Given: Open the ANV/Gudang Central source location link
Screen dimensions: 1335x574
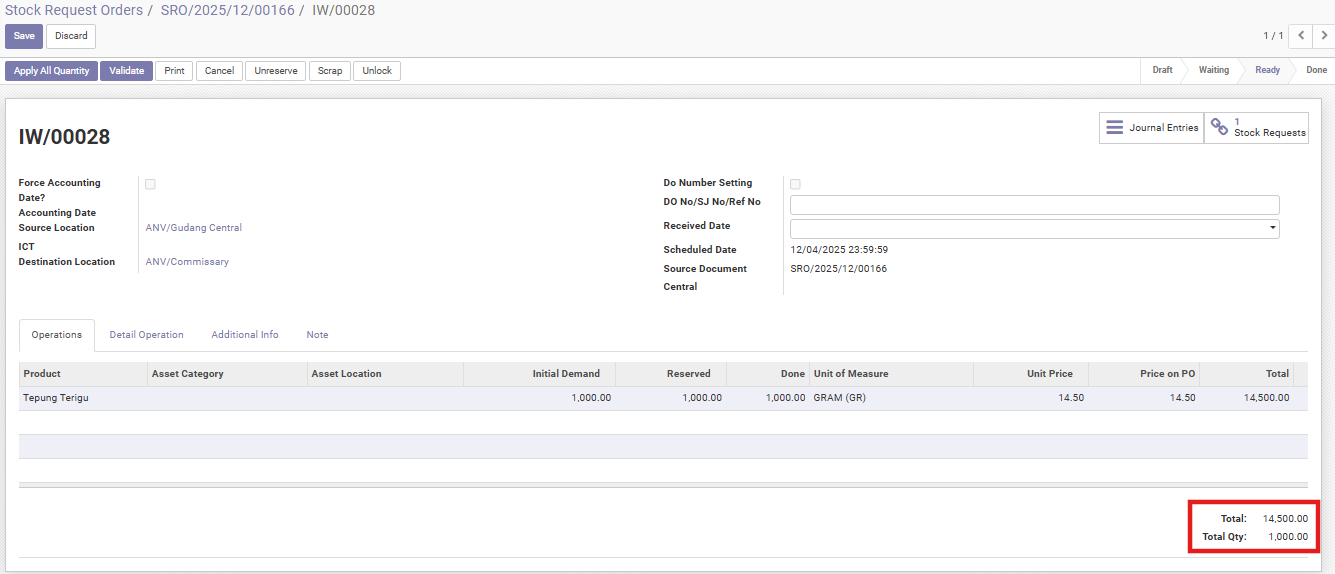Looking at the screenshot, I should pos(194,228).
